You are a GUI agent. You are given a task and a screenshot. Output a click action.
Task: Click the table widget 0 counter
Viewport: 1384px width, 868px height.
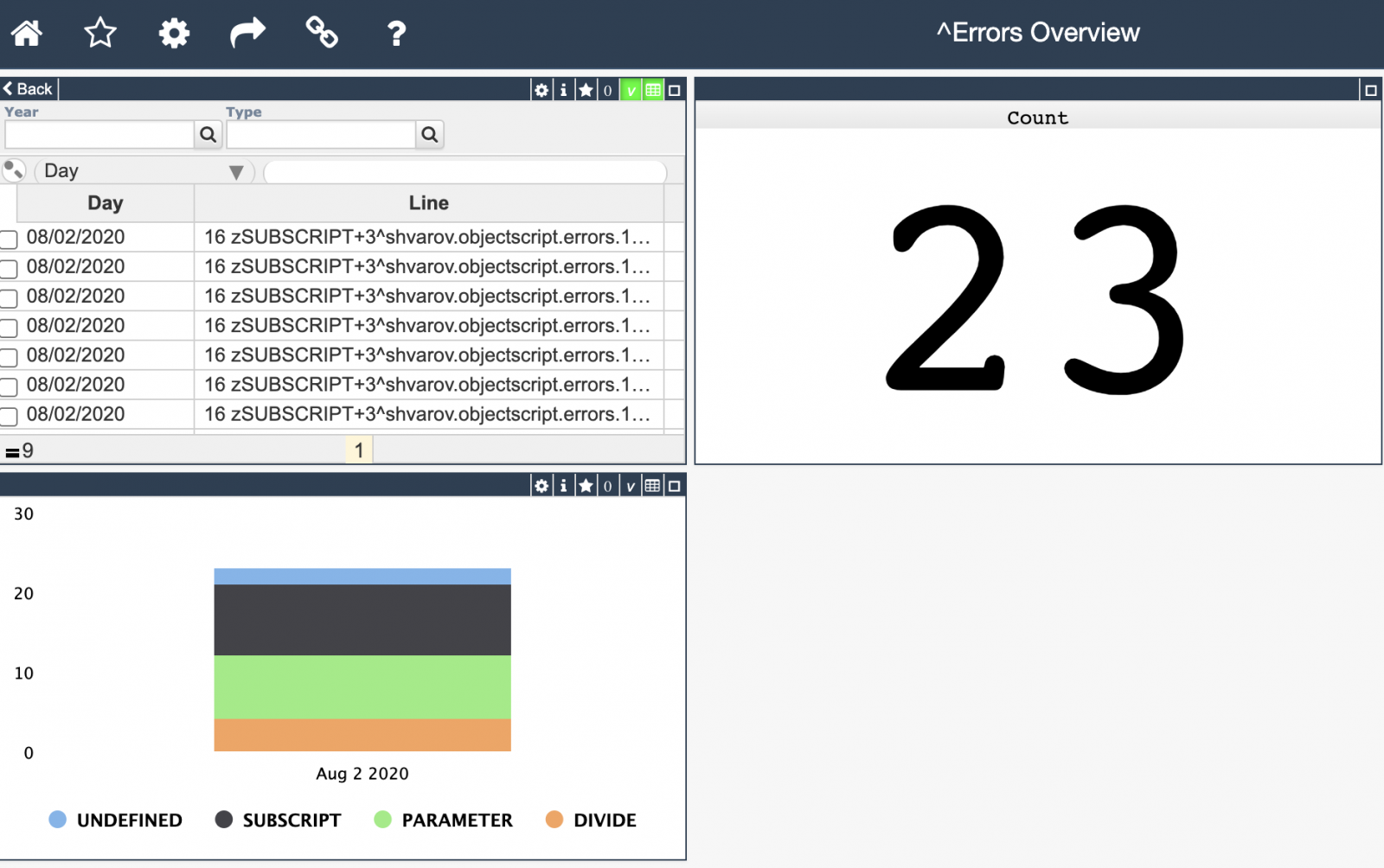[607, 90]
